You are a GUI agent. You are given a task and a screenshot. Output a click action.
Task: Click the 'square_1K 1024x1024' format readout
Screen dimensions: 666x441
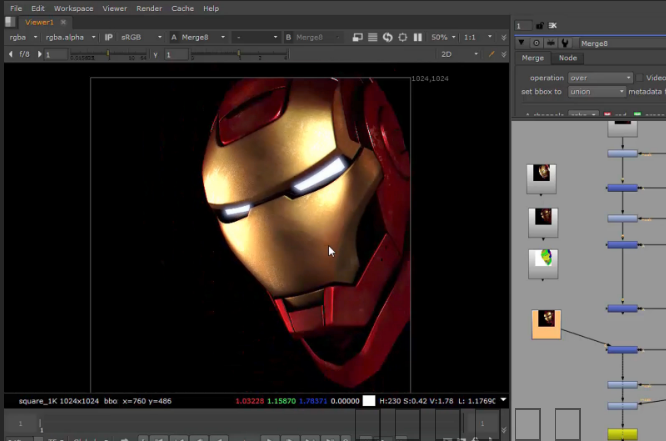59,401
